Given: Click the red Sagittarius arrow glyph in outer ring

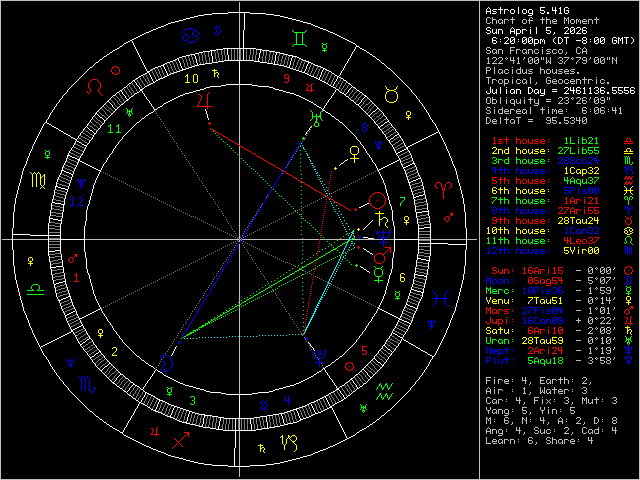Looking at the screenshot, I should tap(180, 440).
